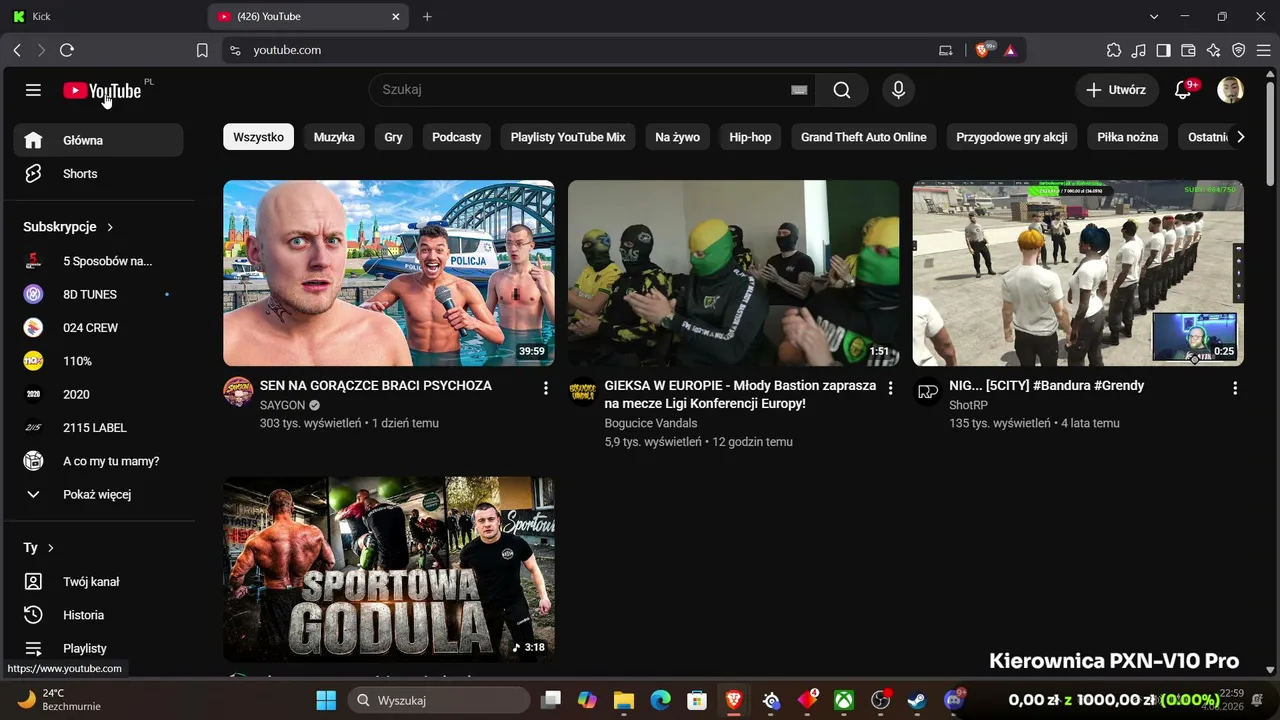The width and height of the screenshot is (1280, 720).
Task: Switch to the Kick browser tab
Action: click(x=102, y=17)
